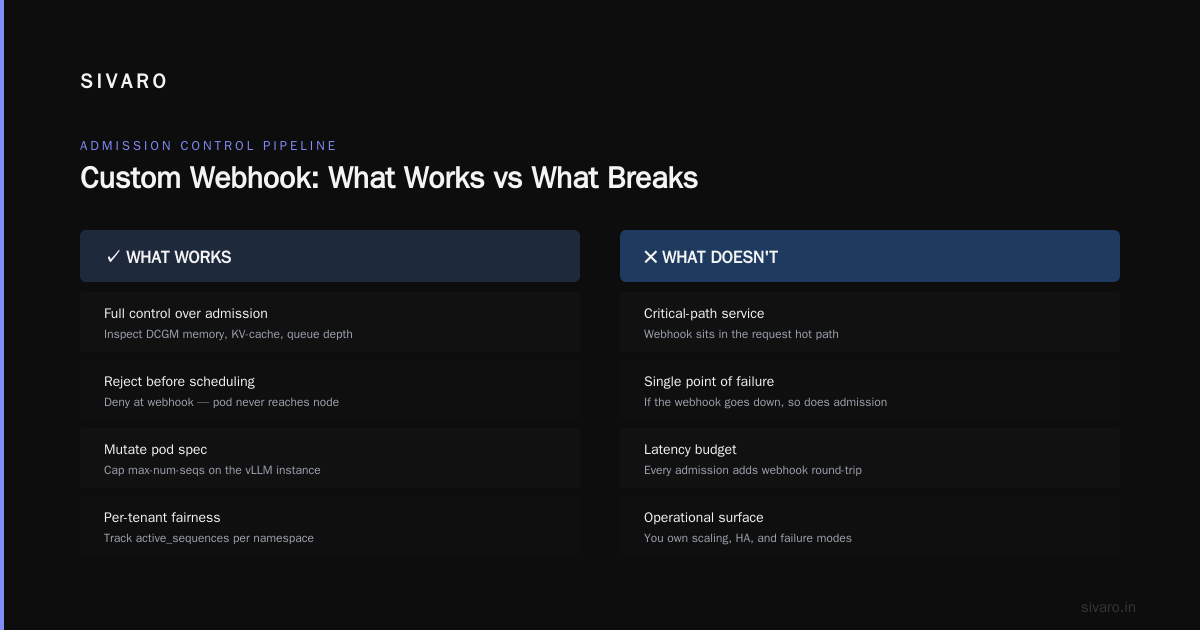Select the Per-tenant fairness card
The width and height of the screenshot is (1200, 630).
[330, 526]
